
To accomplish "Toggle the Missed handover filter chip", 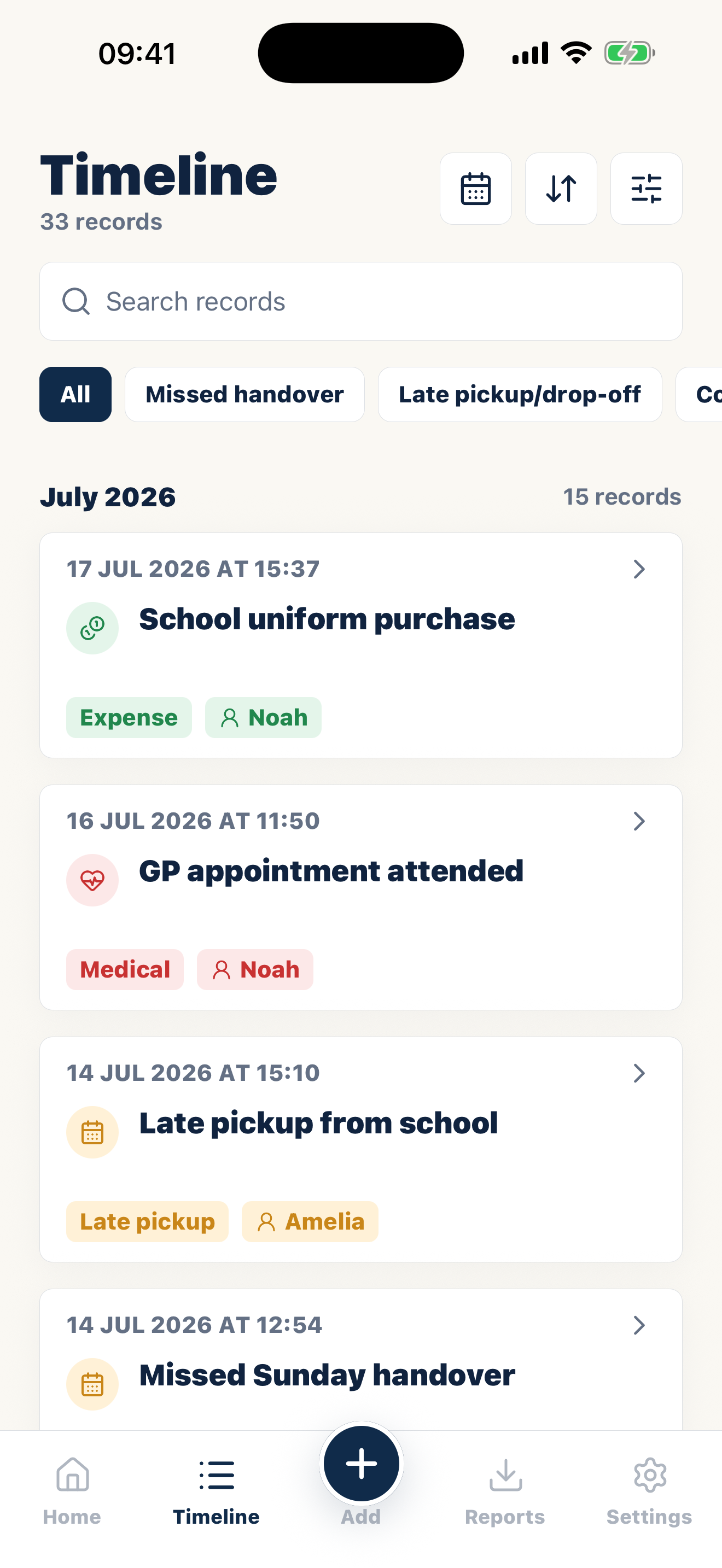I will point(244,394).
